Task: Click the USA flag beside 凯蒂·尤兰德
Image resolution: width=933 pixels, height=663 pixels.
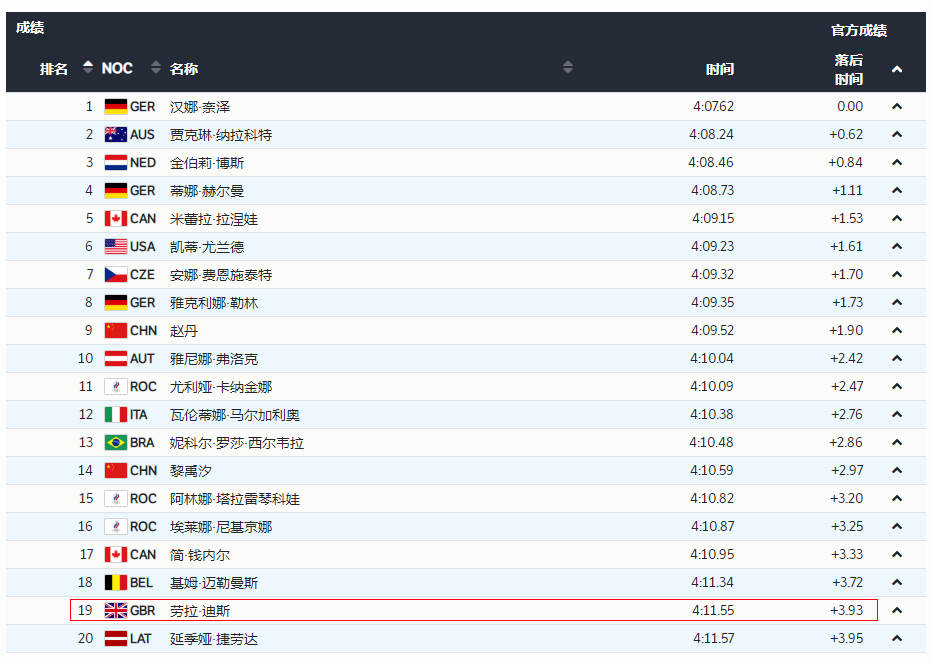Action: point(115,247)
